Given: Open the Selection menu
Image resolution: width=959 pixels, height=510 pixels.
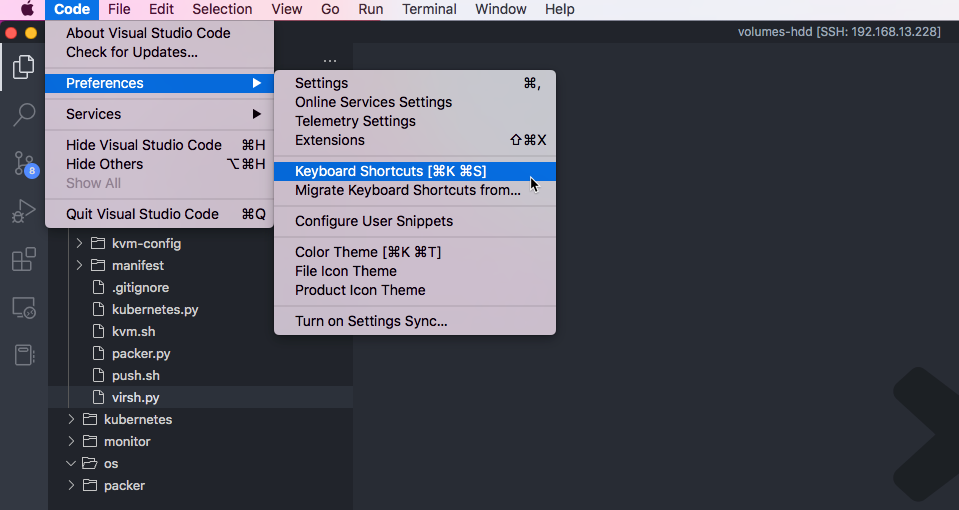Looking at the screenshot, I should (x=222, y=9).
